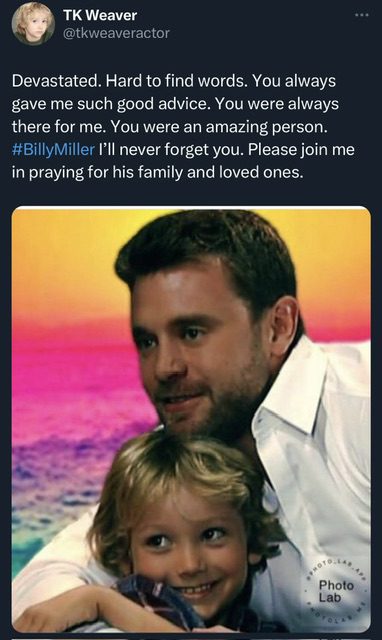Image resolution: width=382 pixels, height=640 pixels.
Task: Open the @tkweaveractor handle link
Action: 116,33
